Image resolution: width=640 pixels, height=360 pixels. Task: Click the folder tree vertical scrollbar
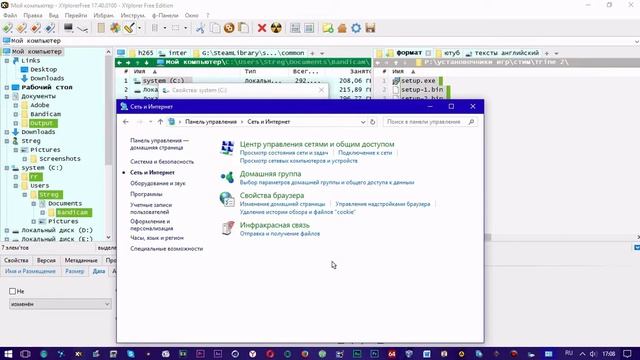(108, 144)
